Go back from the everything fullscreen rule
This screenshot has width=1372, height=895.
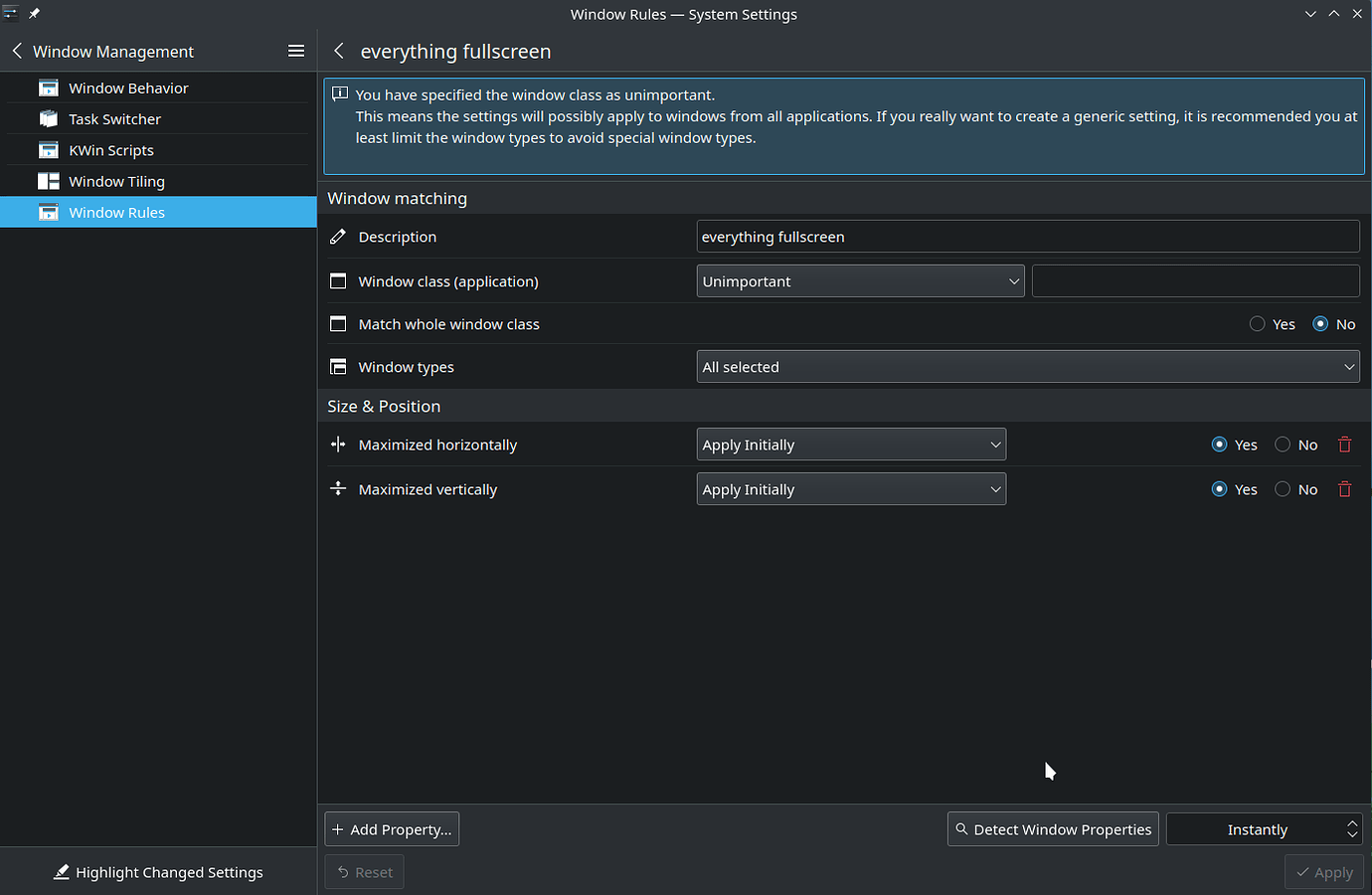point(339,51)
